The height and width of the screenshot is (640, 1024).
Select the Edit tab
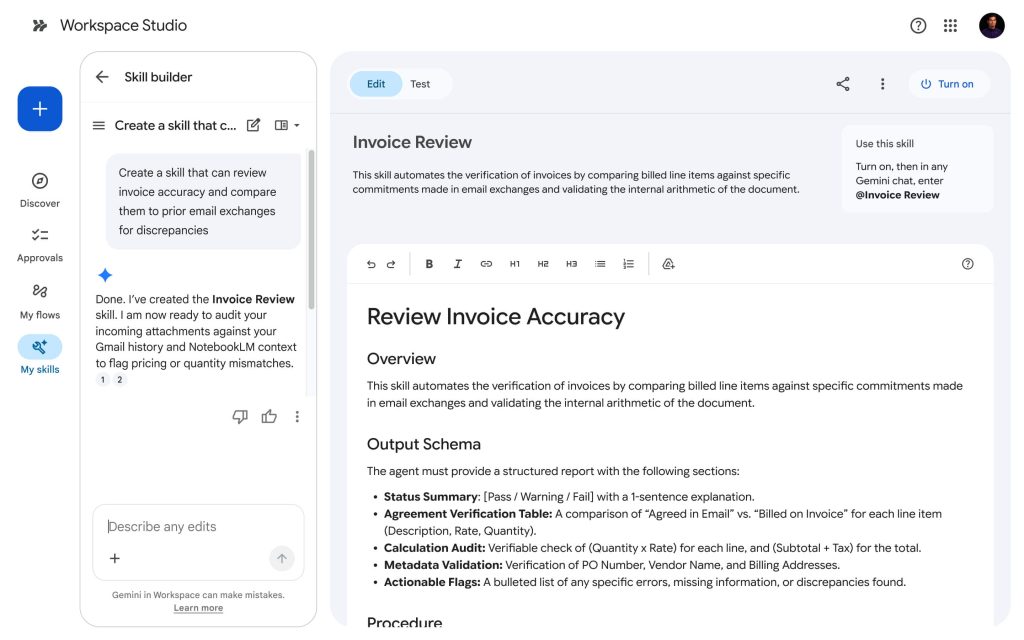point(375,84)
